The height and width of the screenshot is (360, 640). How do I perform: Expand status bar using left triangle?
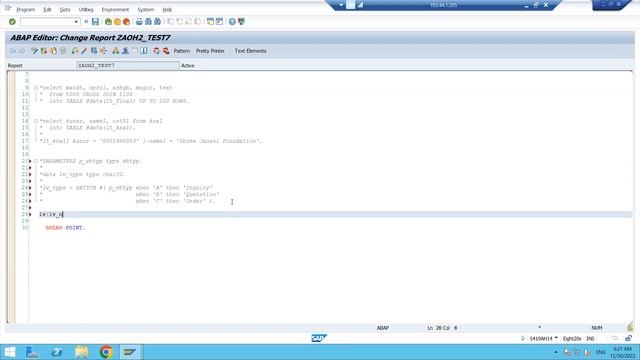(523, 338)
